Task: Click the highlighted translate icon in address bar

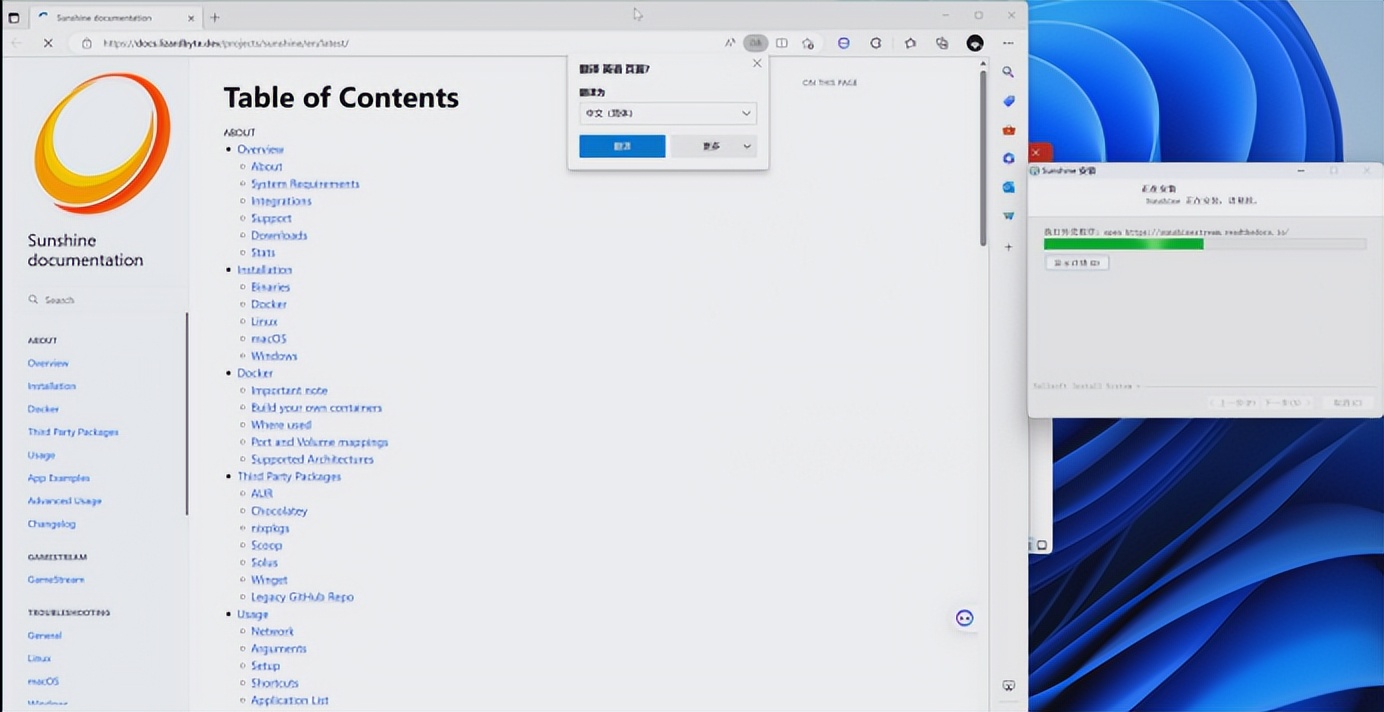Action: coord(755,43)
